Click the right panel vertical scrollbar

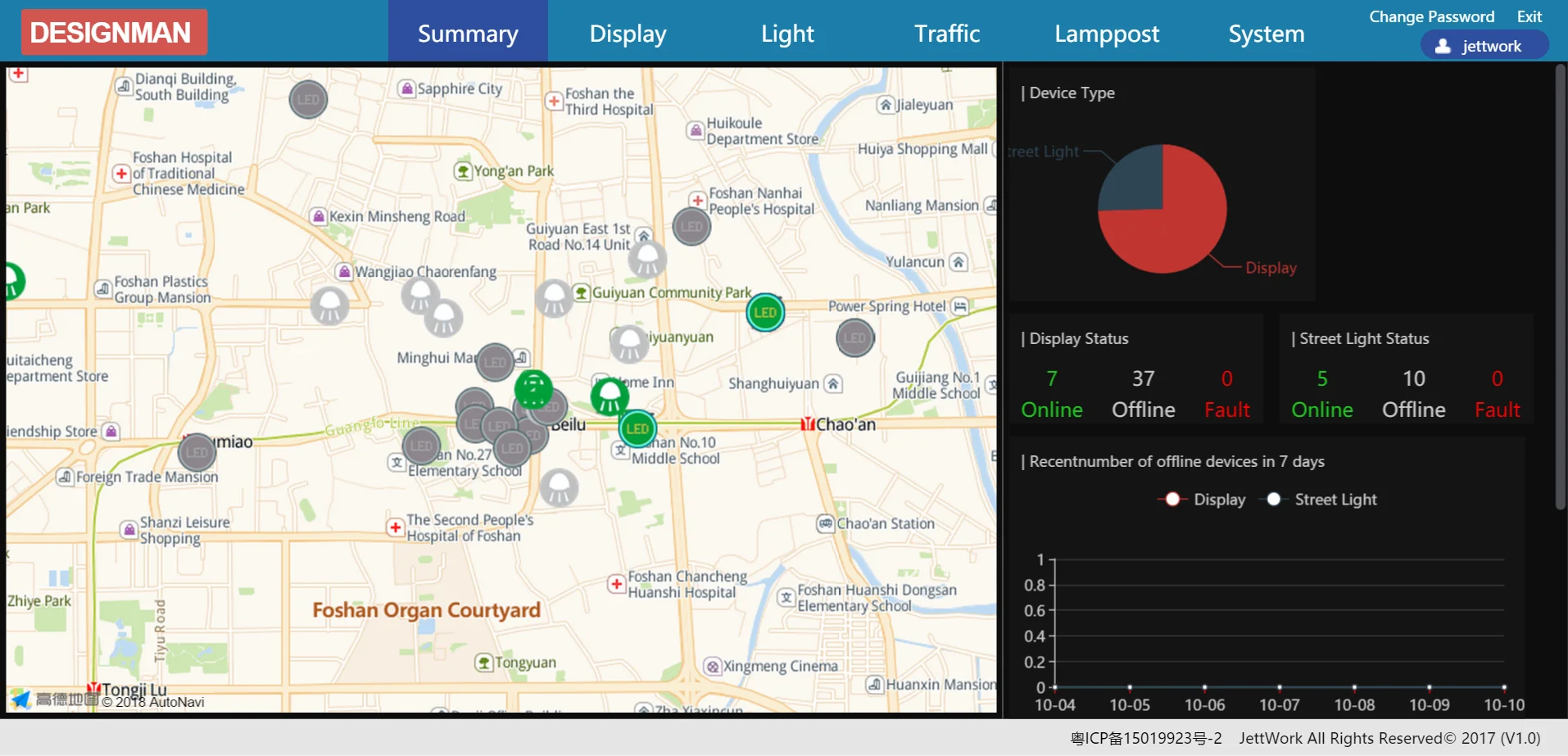coord(1560,287)
